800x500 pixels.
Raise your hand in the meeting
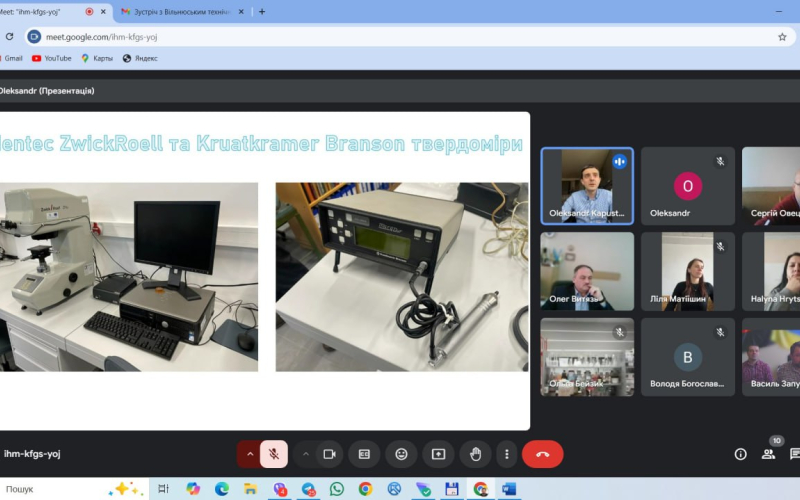(476, 454)
